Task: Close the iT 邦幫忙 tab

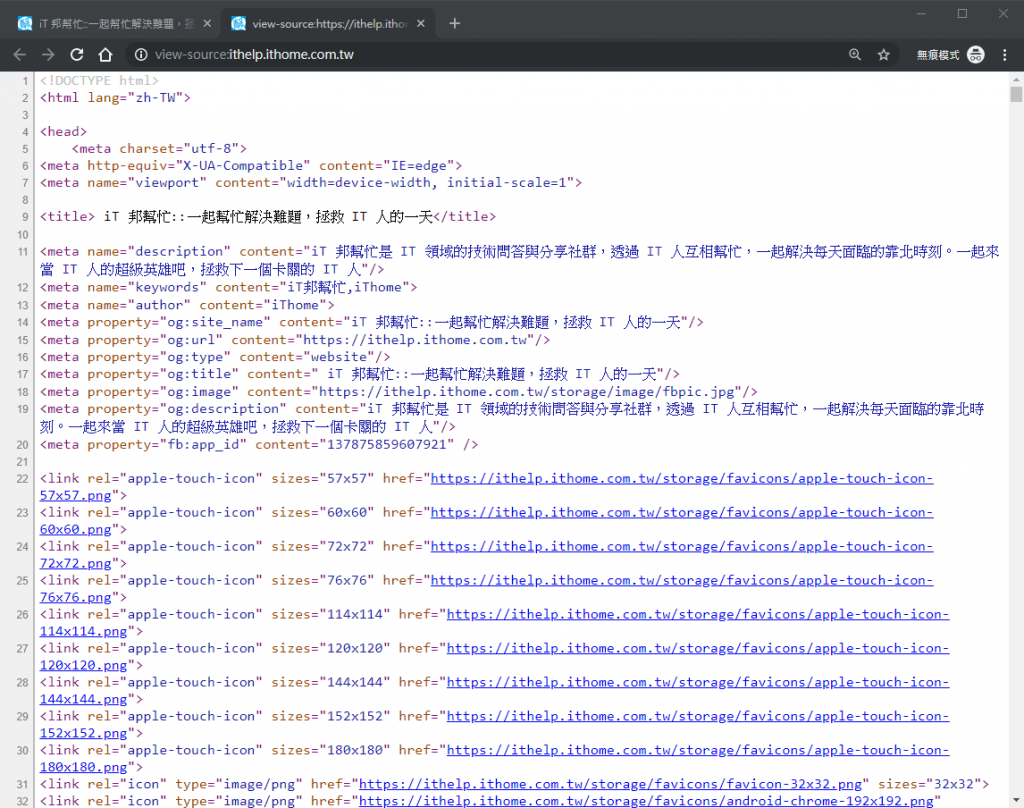Action: pyautogui.click(x=207, y=24)
